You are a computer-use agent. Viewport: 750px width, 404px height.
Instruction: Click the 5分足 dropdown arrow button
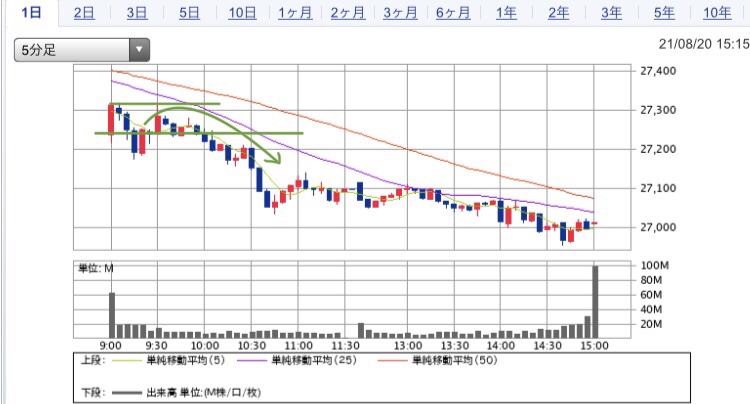tap(139, 50)
